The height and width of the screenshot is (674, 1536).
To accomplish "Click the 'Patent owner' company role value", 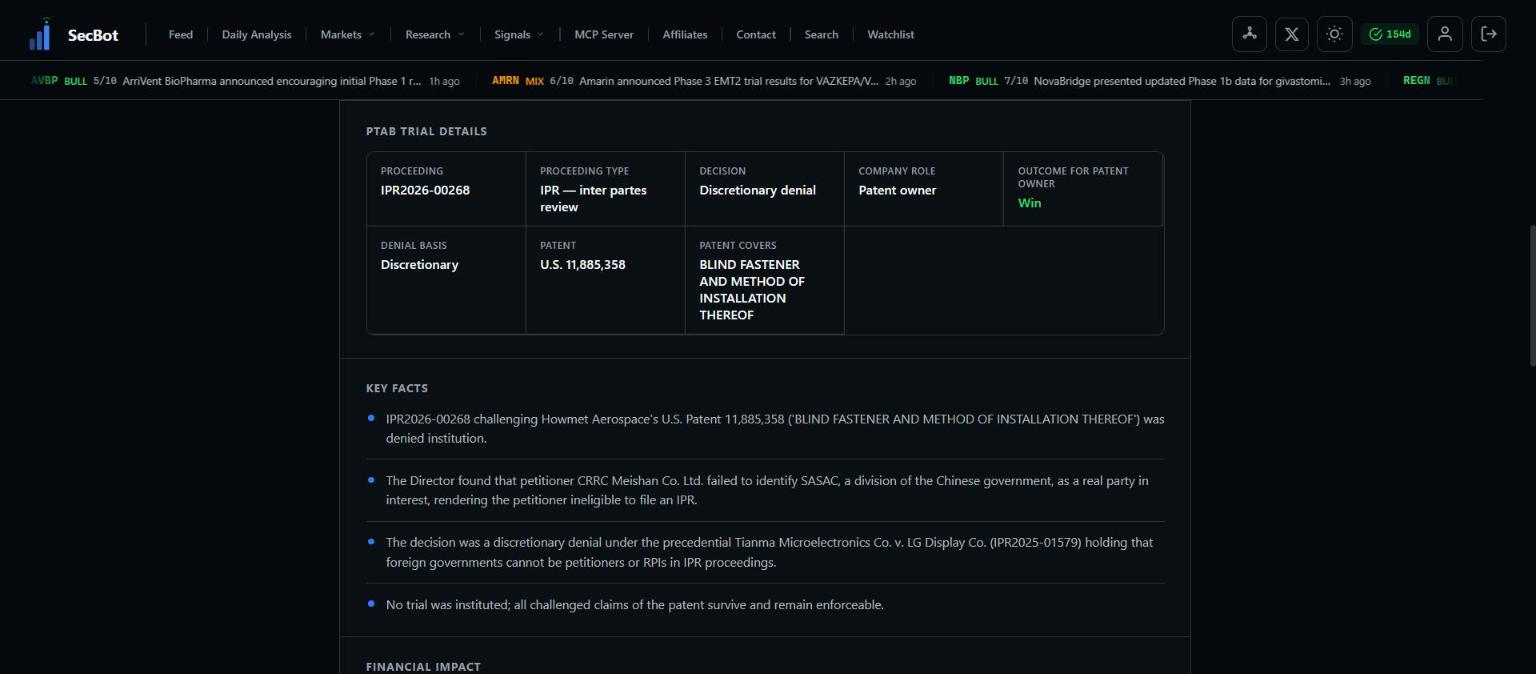I will [897, 190].
